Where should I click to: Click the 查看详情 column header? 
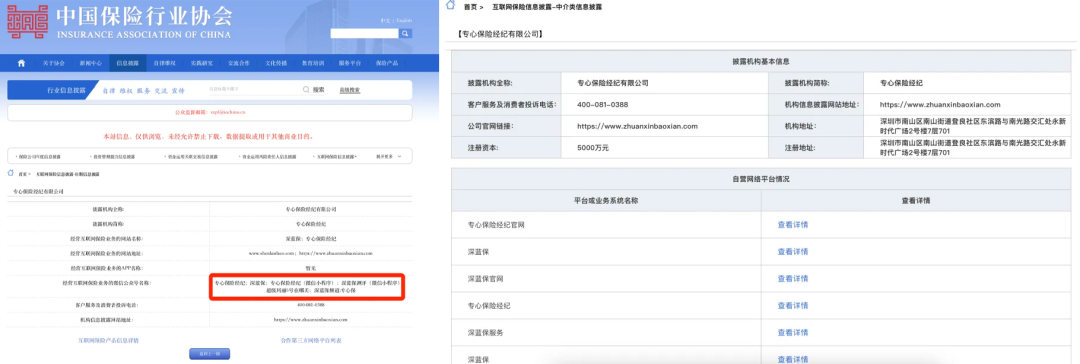point(916,201)
